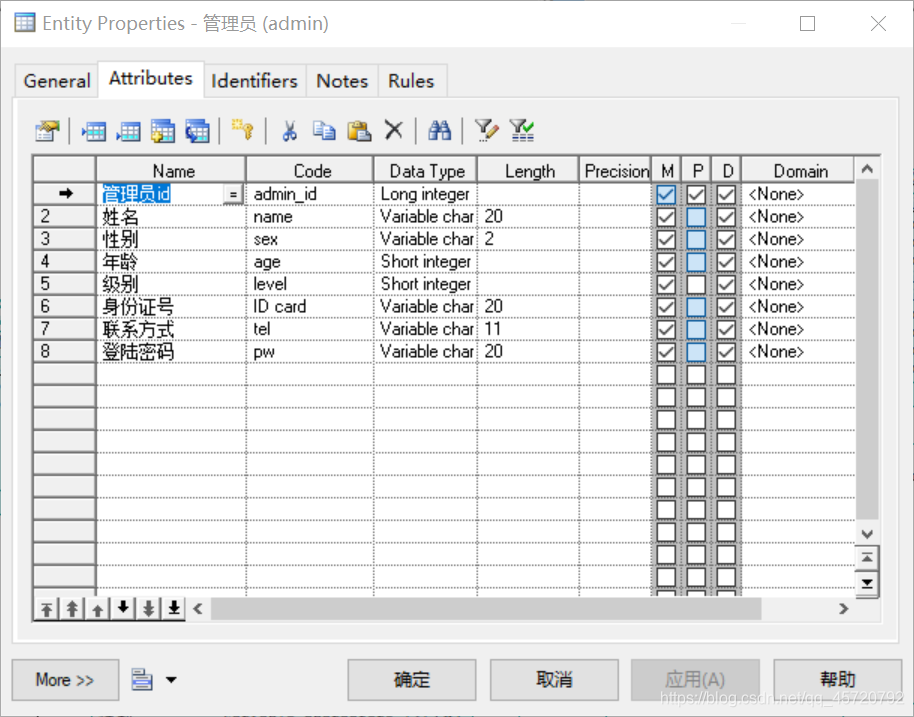The height and width of the screenshot is (717, 914).
Task: Move selected row down one line
Action: [x=123, y=609]
